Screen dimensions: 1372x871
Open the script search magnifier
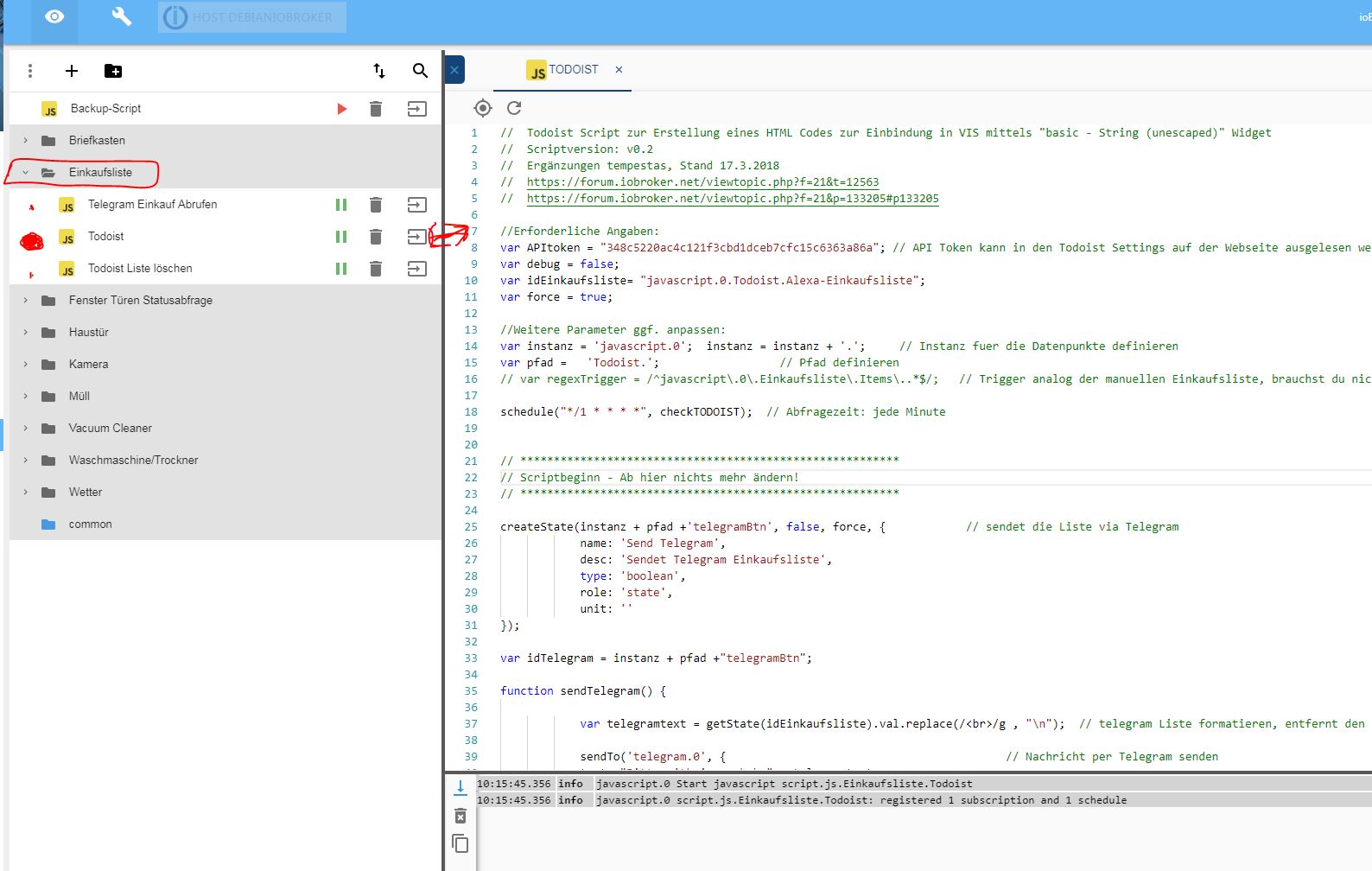click(x=420, y=71)
